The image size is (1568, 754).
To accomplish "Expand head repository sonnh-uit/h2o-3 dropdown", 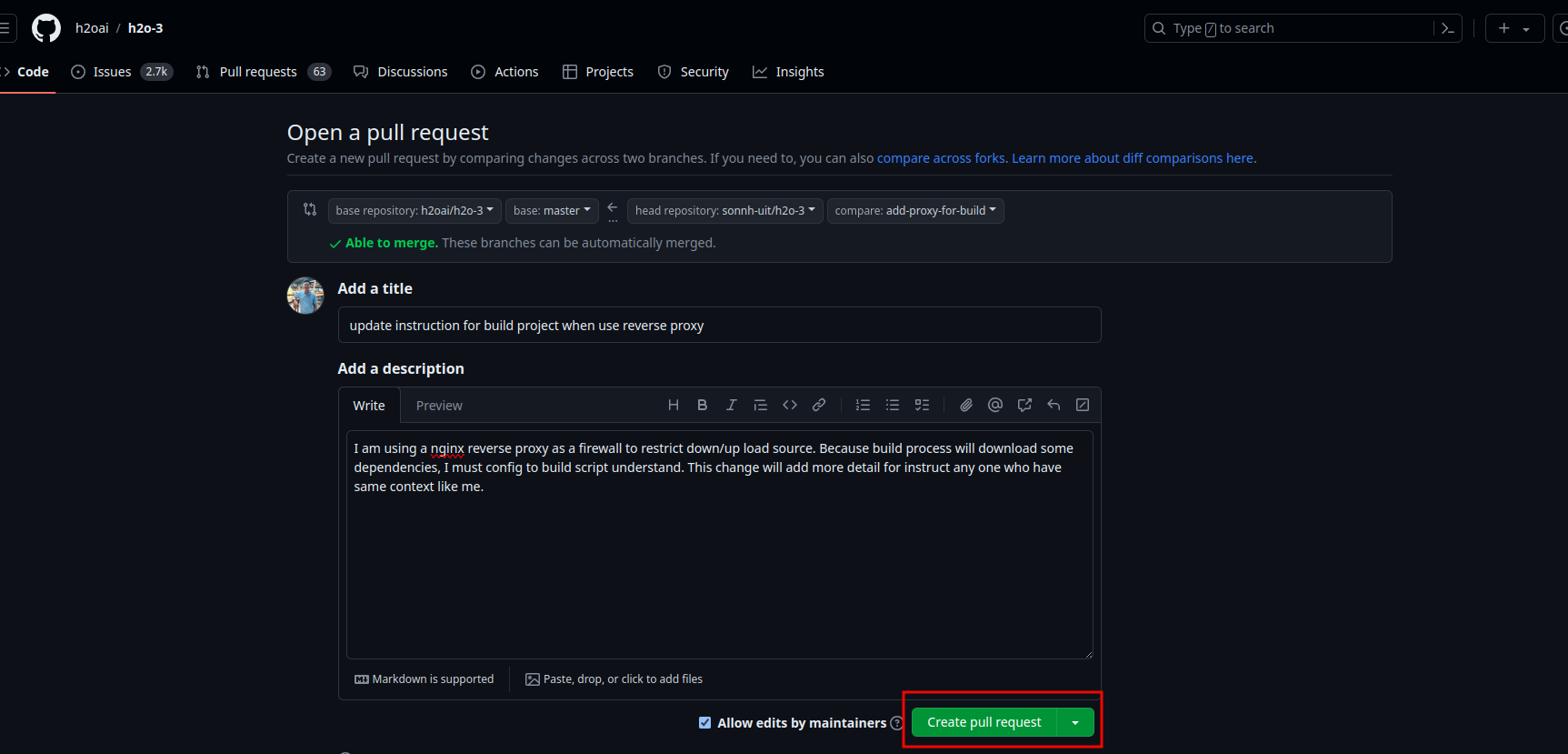I will pyautogui.click(x=725, y=210).
